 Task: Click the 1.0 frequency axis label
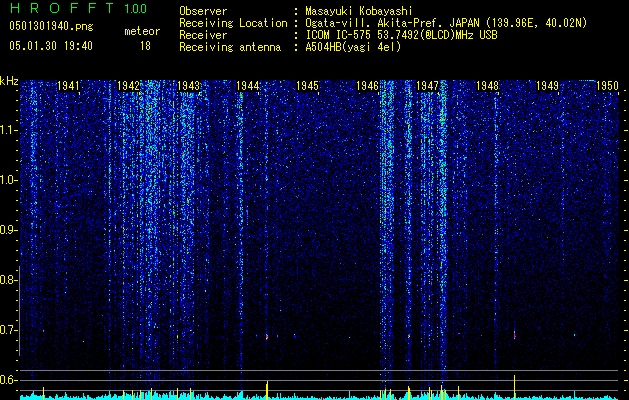9,180
